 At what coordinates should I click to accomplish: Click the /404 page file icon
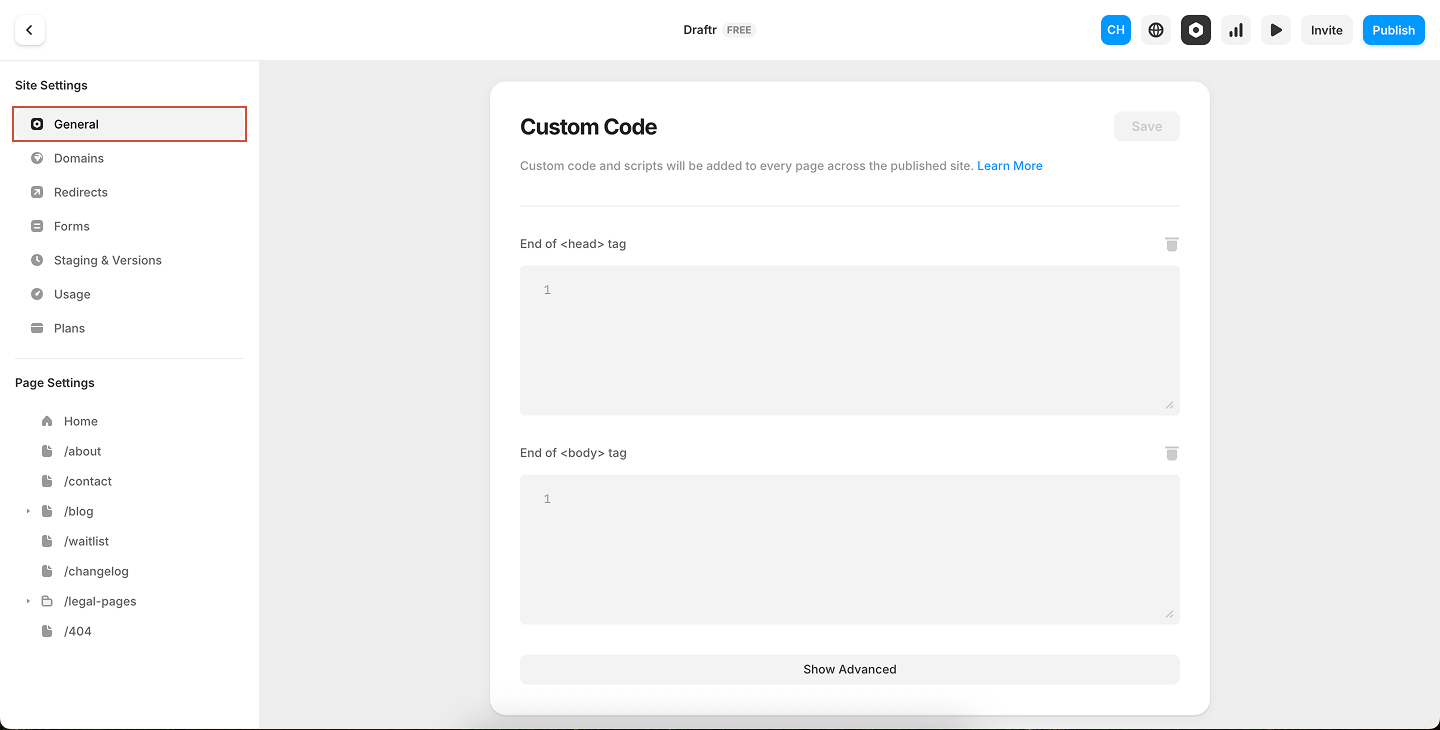47,631
